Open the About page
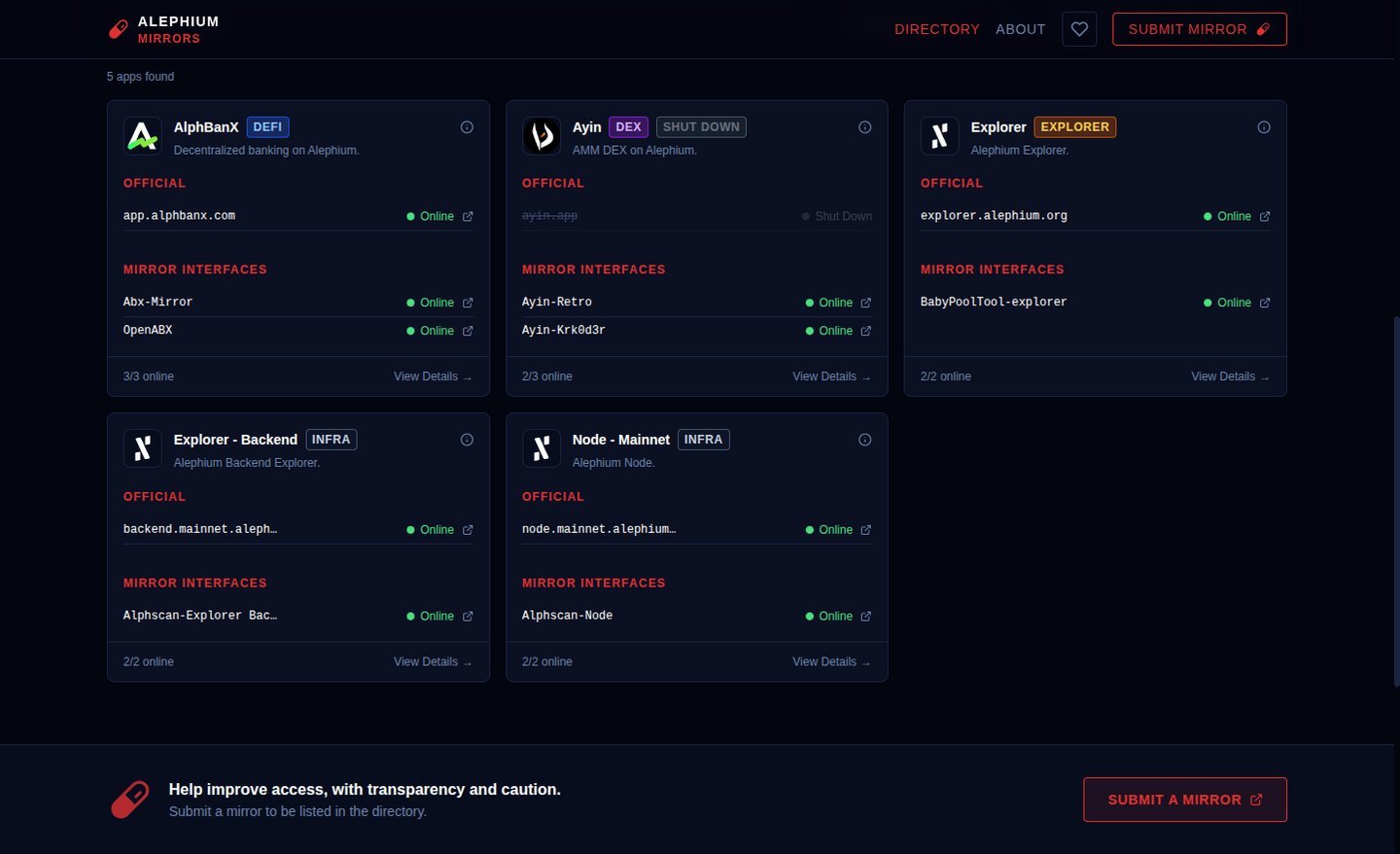This screenshot has width=1400, height=854. coord(1021,29)
